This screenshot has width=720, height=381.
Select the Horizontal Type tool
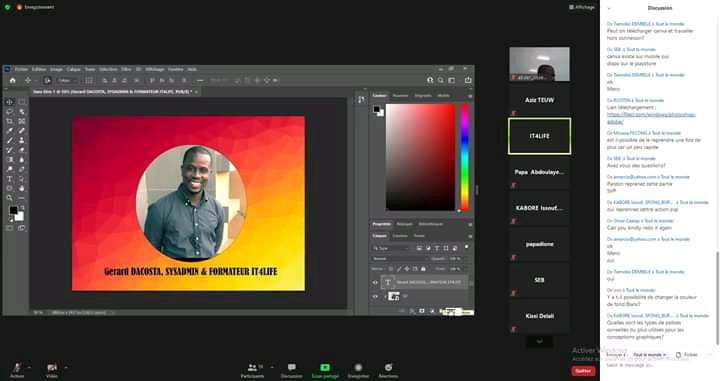pos(10,179)
